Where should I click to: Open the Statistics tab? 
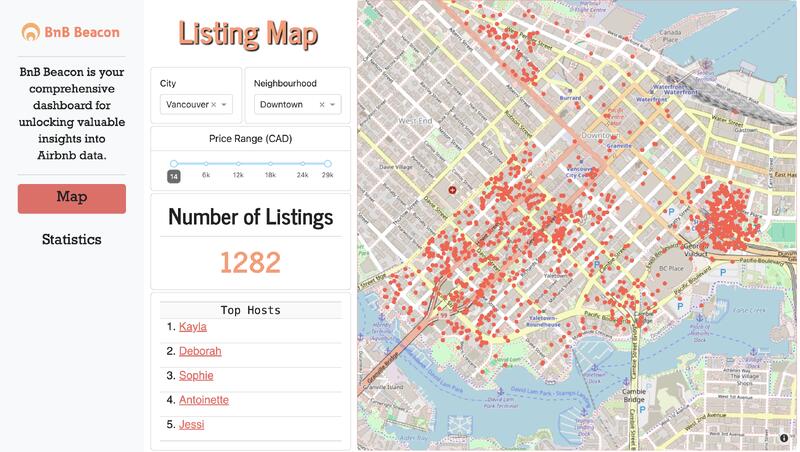pos(72,240)
